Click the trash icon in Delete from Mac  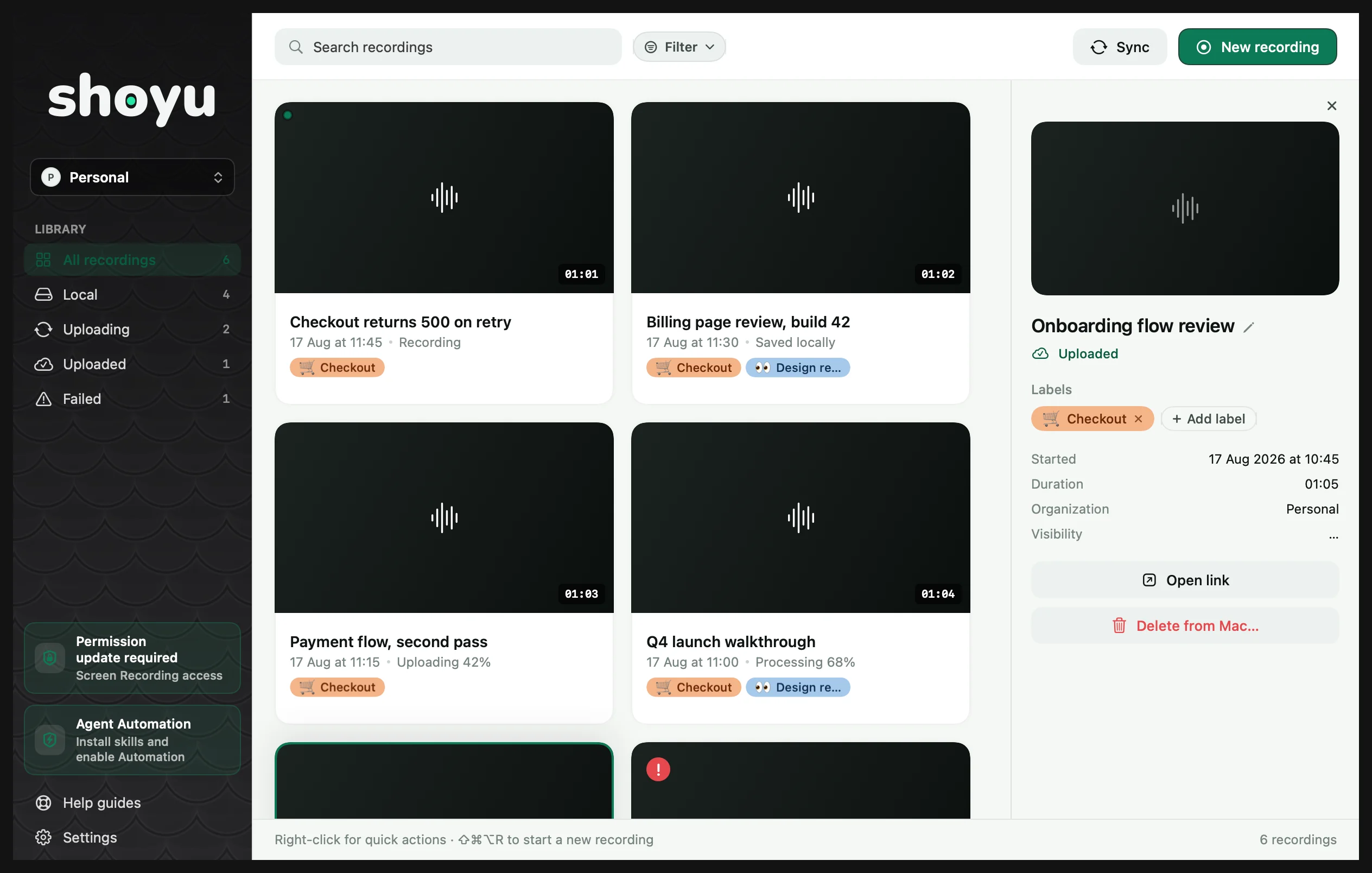pos(1119,625)
